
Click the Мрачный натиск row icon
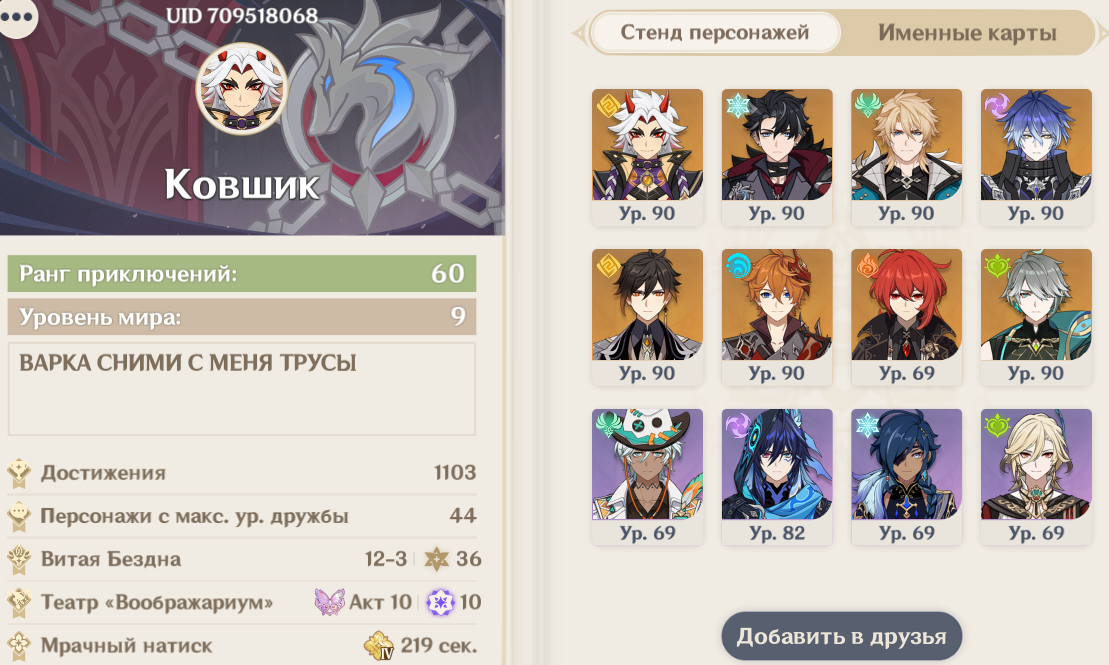[20, 644]
